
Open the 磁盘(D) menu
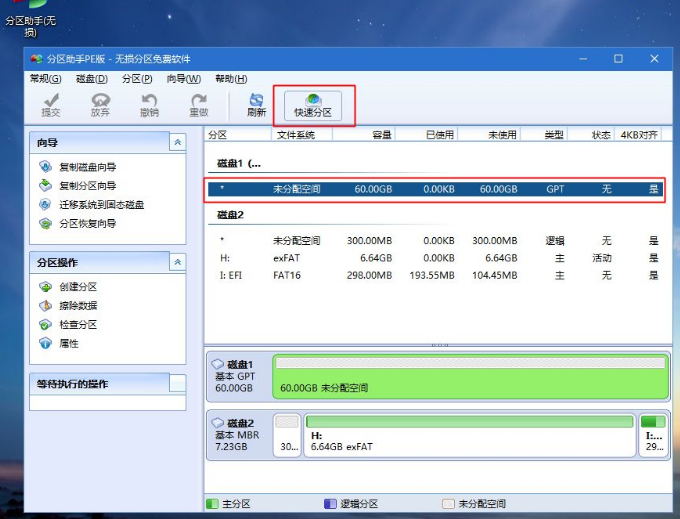point(92,79)
